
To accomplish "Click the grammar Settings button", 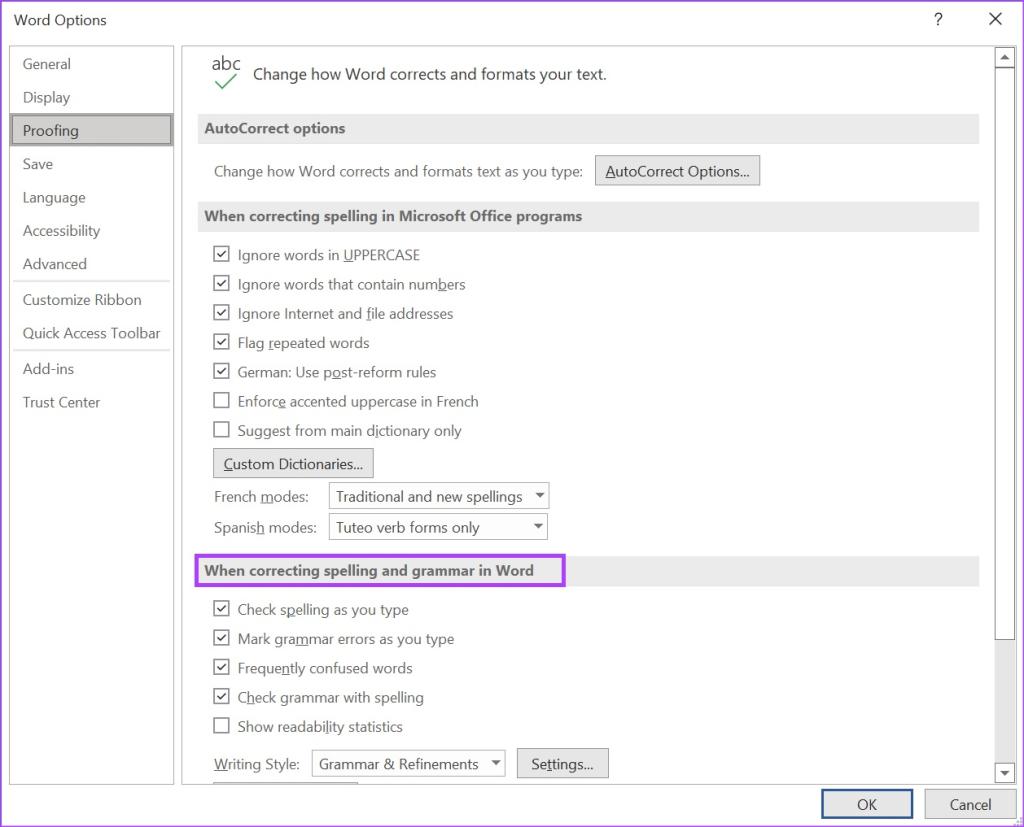I will (x=562, y=764).
